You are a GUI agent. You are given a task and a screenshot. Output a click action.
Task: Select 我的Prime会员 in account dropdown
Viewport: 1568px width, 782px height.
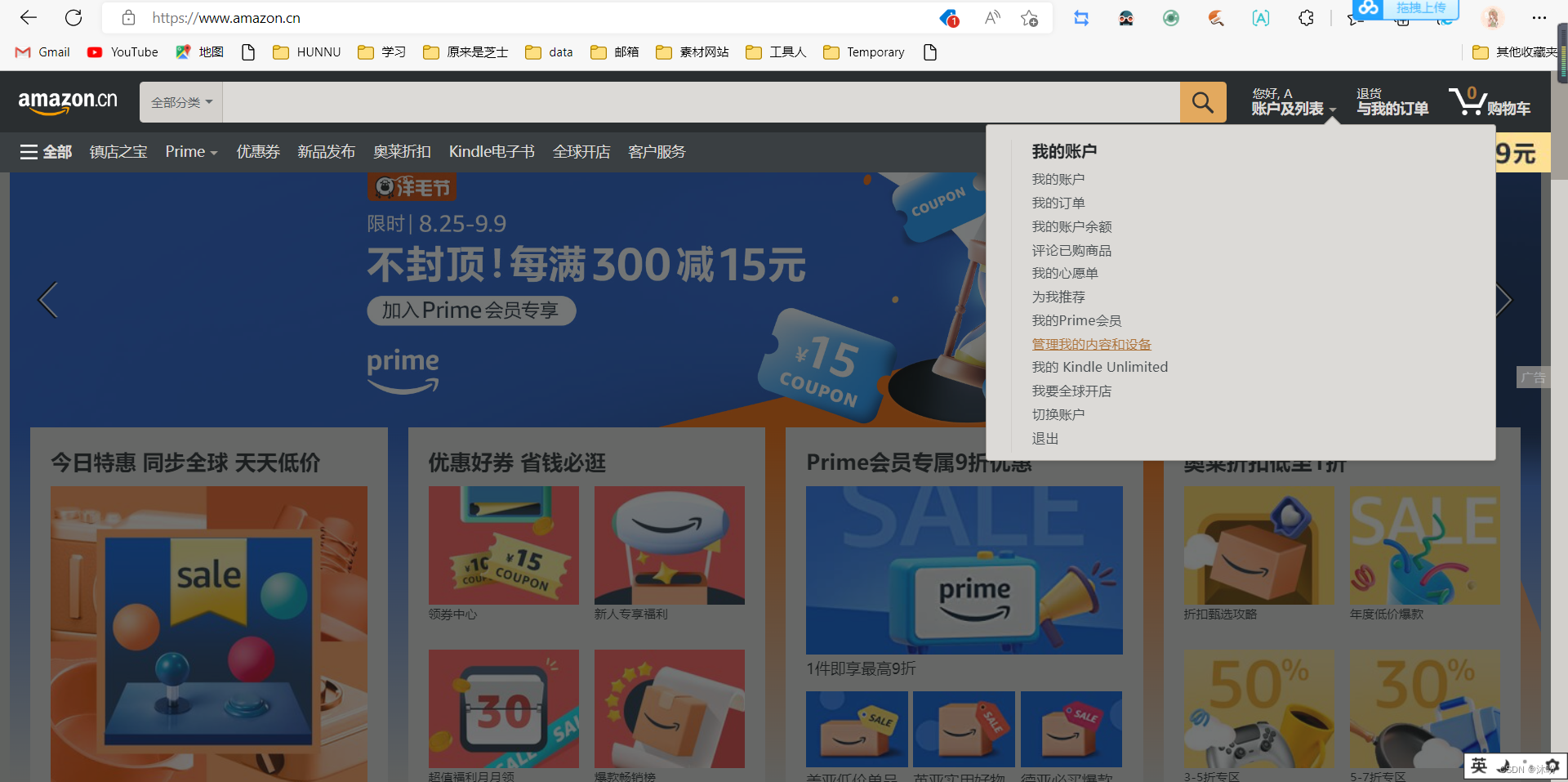[1076, 320]
